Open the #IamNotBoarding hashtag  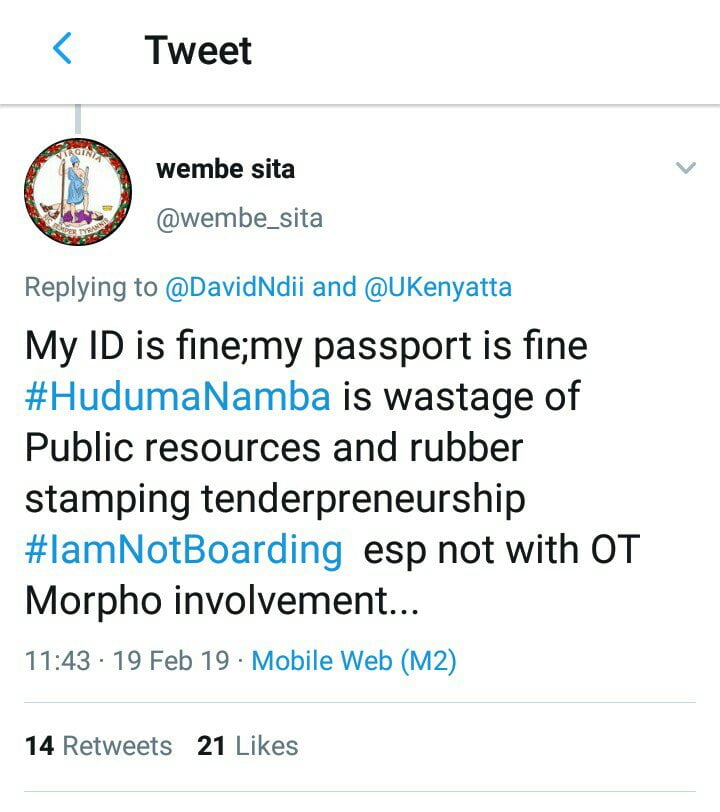click(183, 550)
